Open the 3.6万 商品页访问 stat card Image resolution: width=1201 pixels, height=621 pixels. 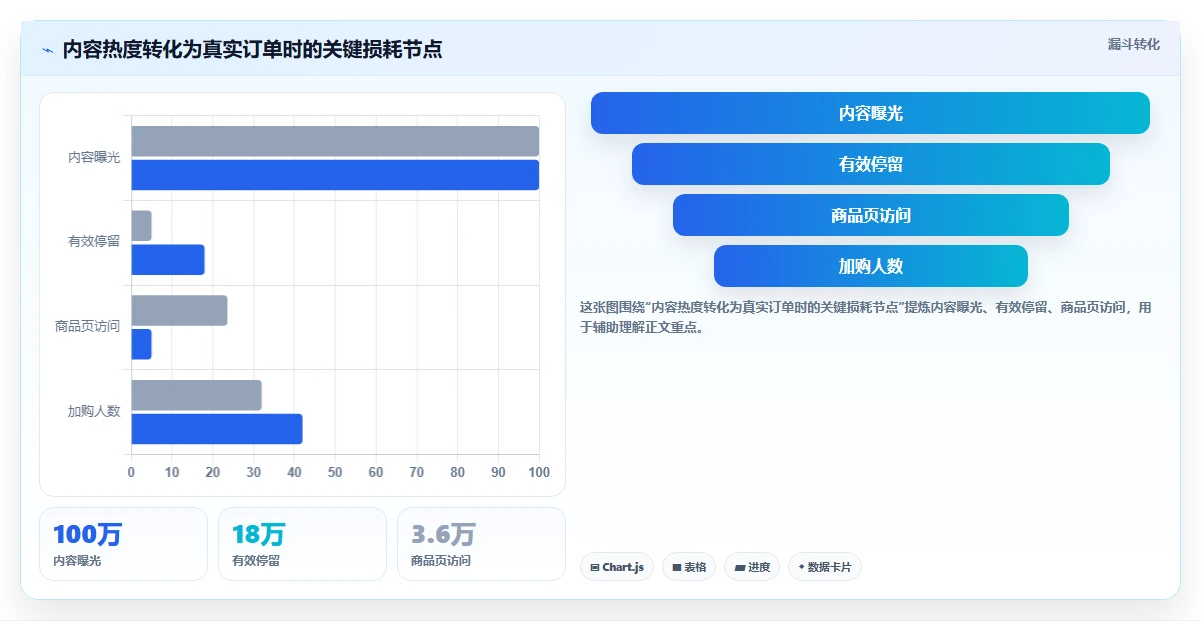(481, 544)
